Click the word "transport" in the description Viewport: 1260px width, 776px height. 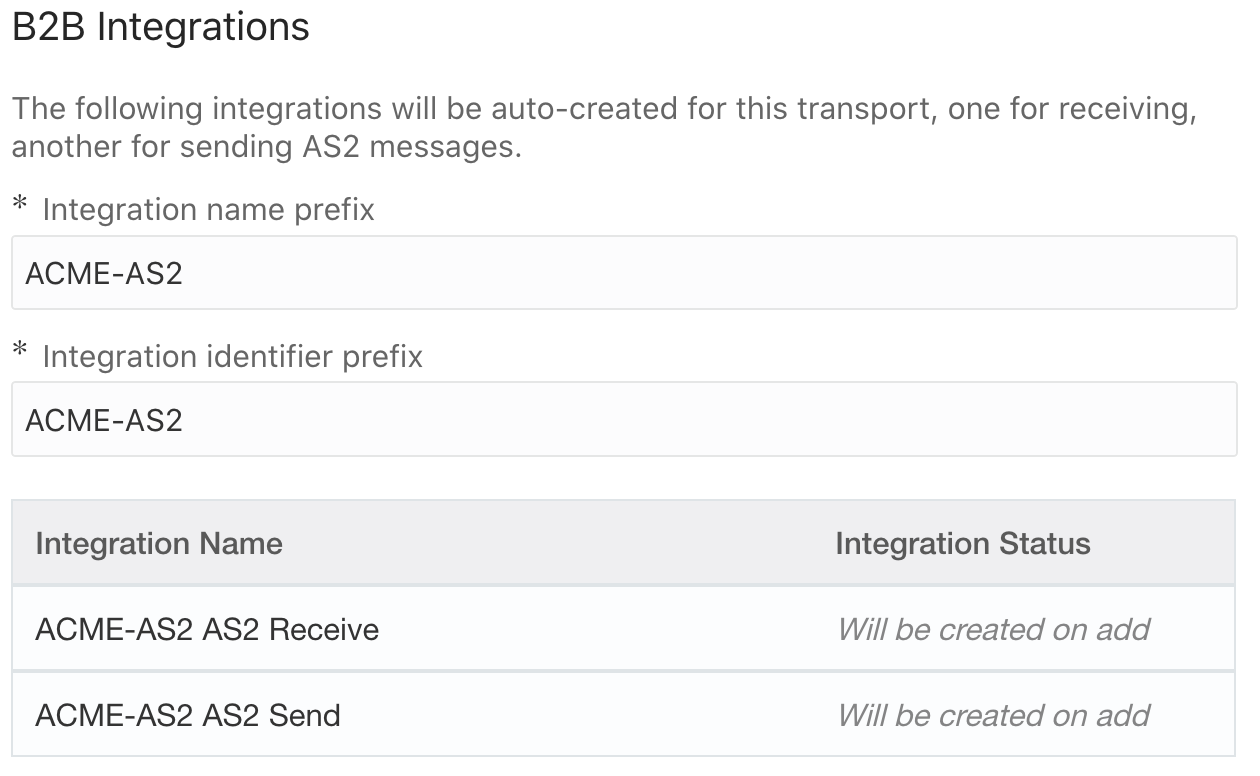(x=863, y=107)
